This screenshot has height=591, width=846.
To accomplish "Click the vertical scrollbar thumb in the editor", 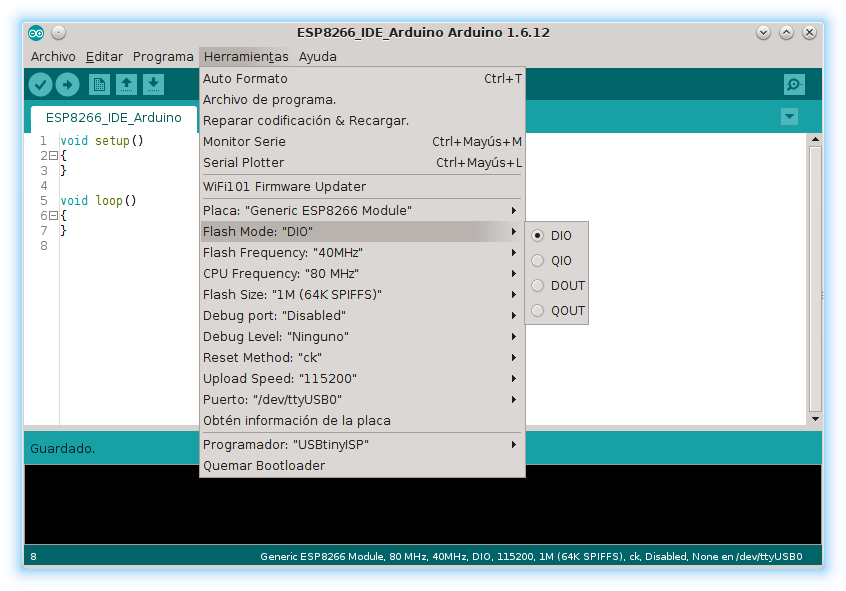I will (x=815, y=278).
